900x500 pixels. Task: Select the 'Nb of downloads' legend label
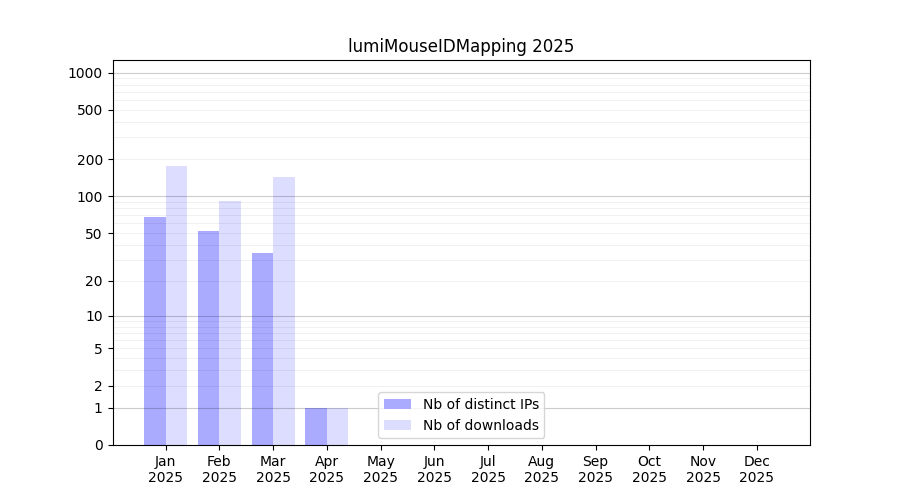[481, 425]
